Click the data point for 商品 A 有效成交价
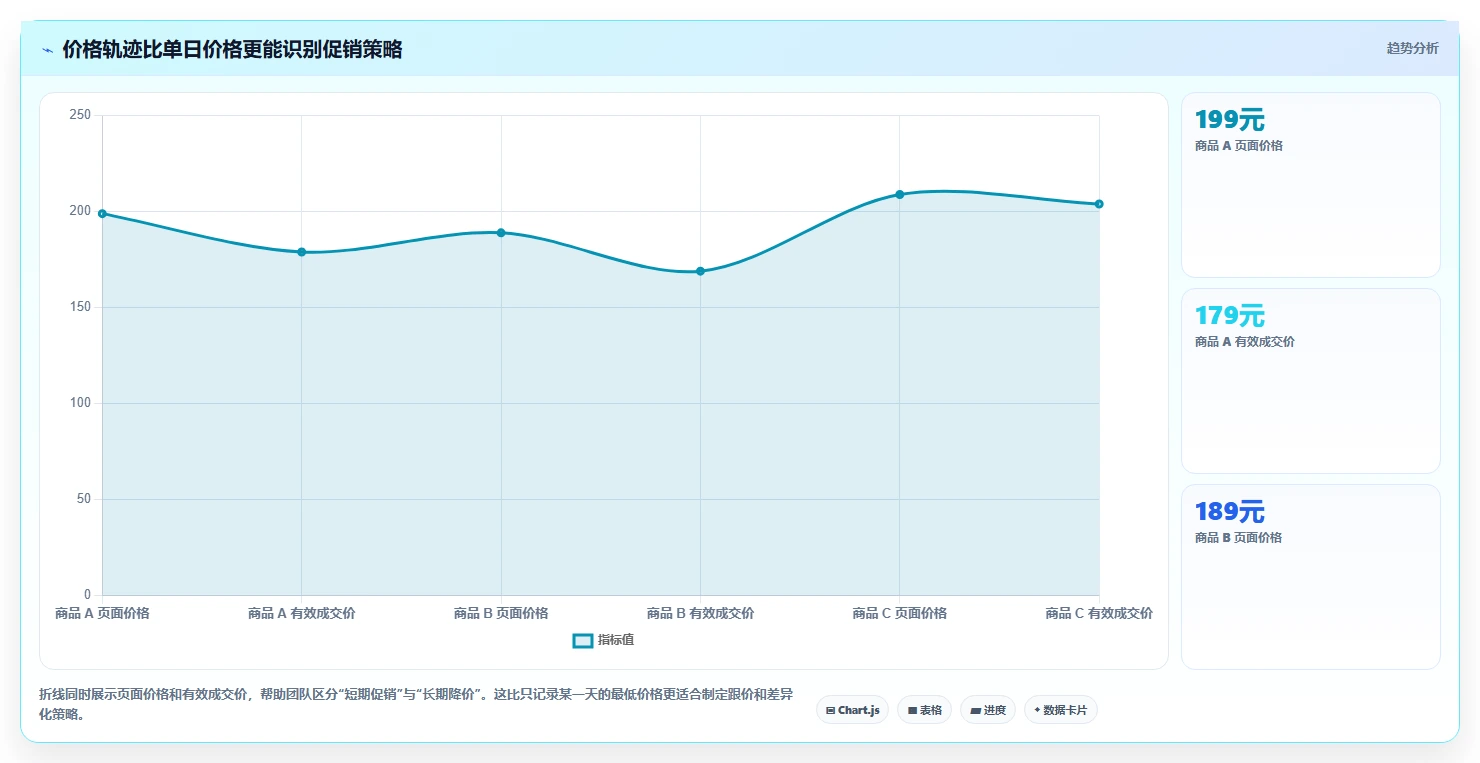 pos(301,252)
